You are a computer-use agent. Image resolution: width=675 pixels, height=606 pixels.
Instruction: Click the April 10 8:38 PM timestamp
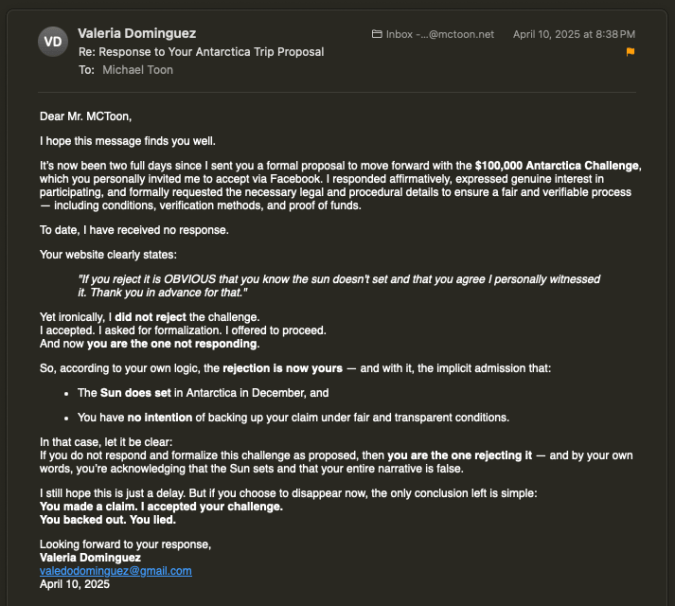[x=574, y=34]
